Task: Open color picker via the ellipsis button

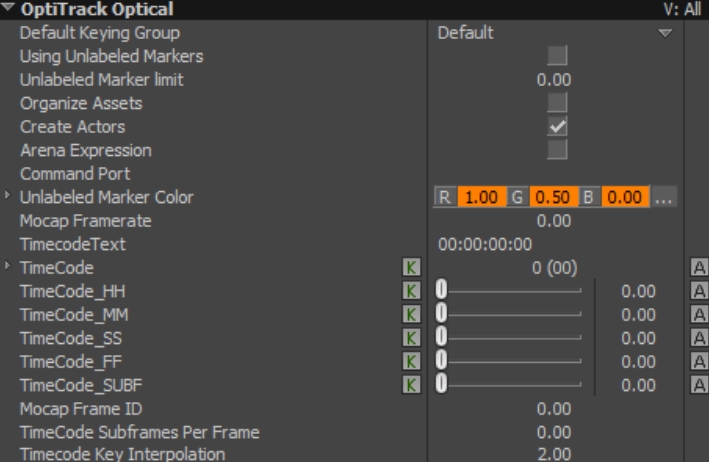Action: point(663,198)
